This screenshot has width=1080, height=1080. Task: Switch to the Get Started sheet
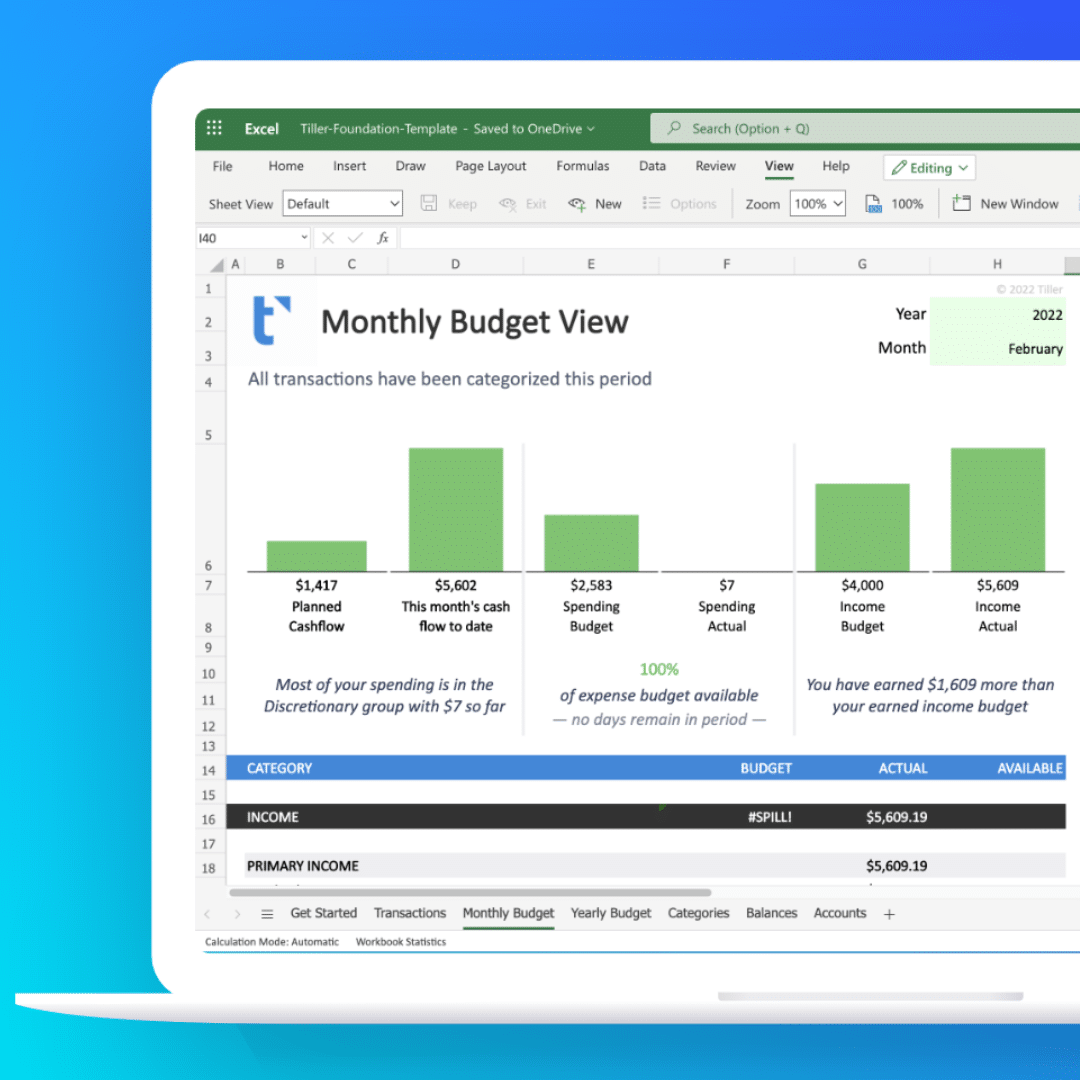[x=324, y=913]
